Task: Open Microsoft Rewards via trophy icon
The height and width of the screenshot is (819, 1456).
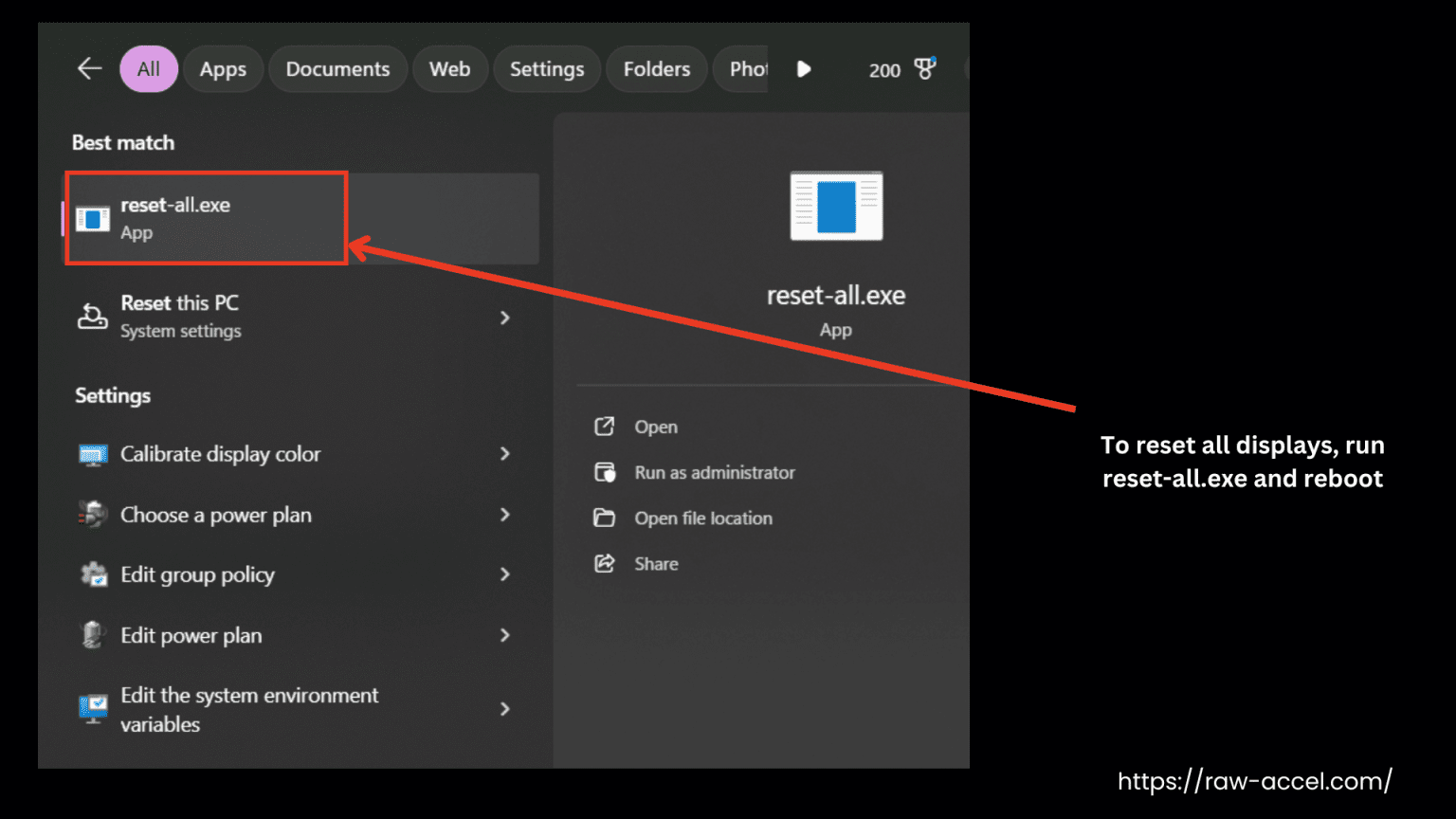Action: point(923,68)
